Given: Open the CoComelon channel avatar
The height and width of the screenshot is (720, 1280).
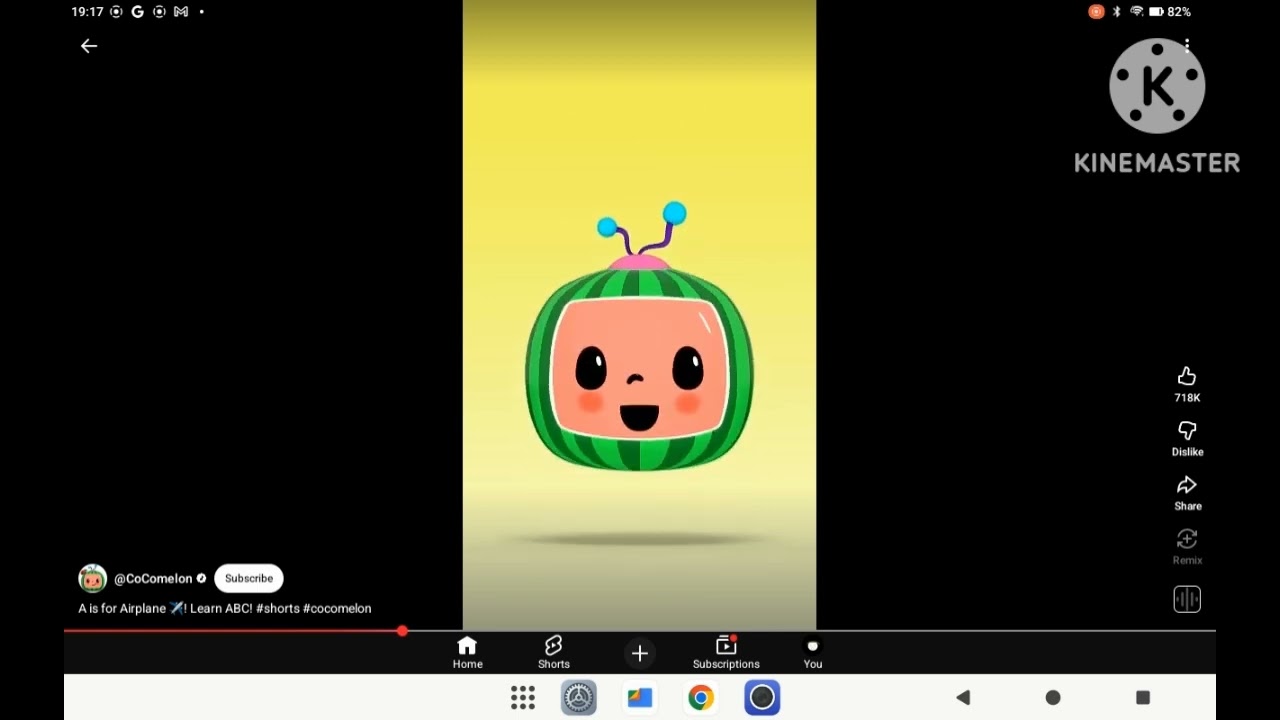Looking at the screenshot, I should (93, 578).
